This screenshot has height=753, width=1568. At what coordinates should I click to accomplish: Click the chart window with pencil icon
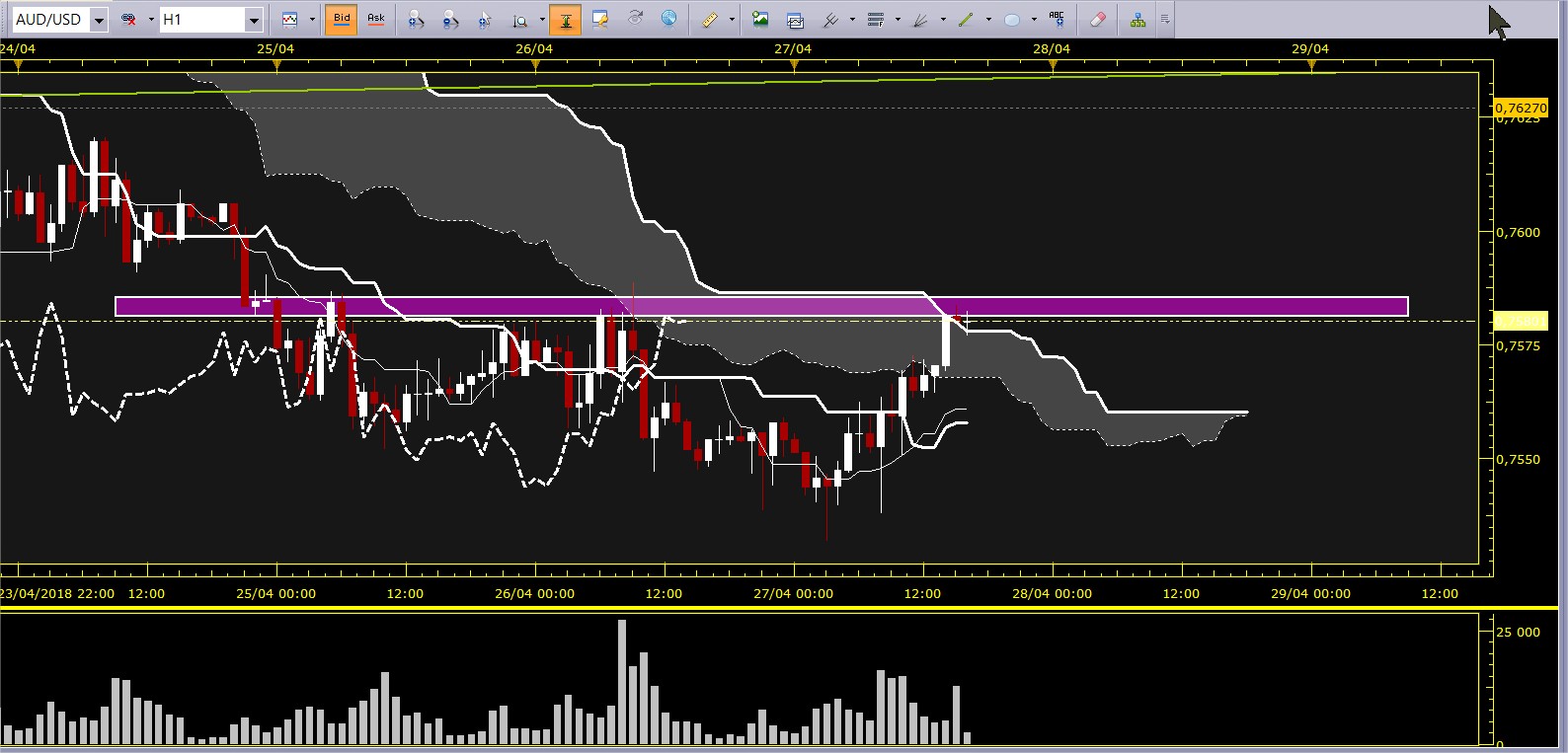point(600,19)
